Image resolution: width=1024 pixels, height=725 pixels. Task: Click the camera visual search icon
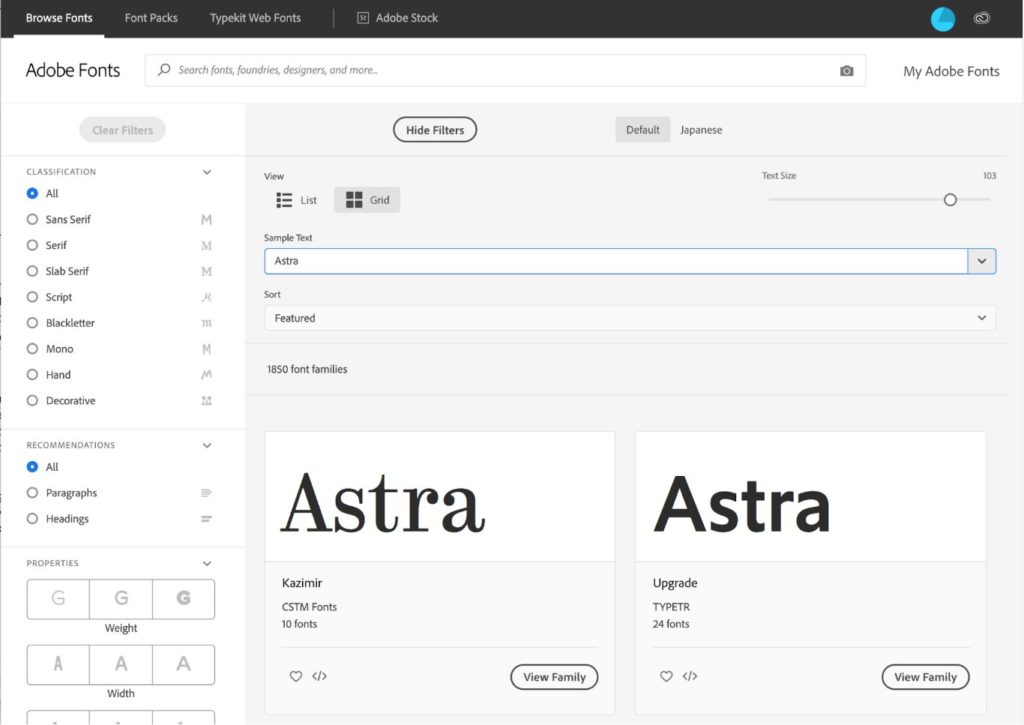point(846,71)
